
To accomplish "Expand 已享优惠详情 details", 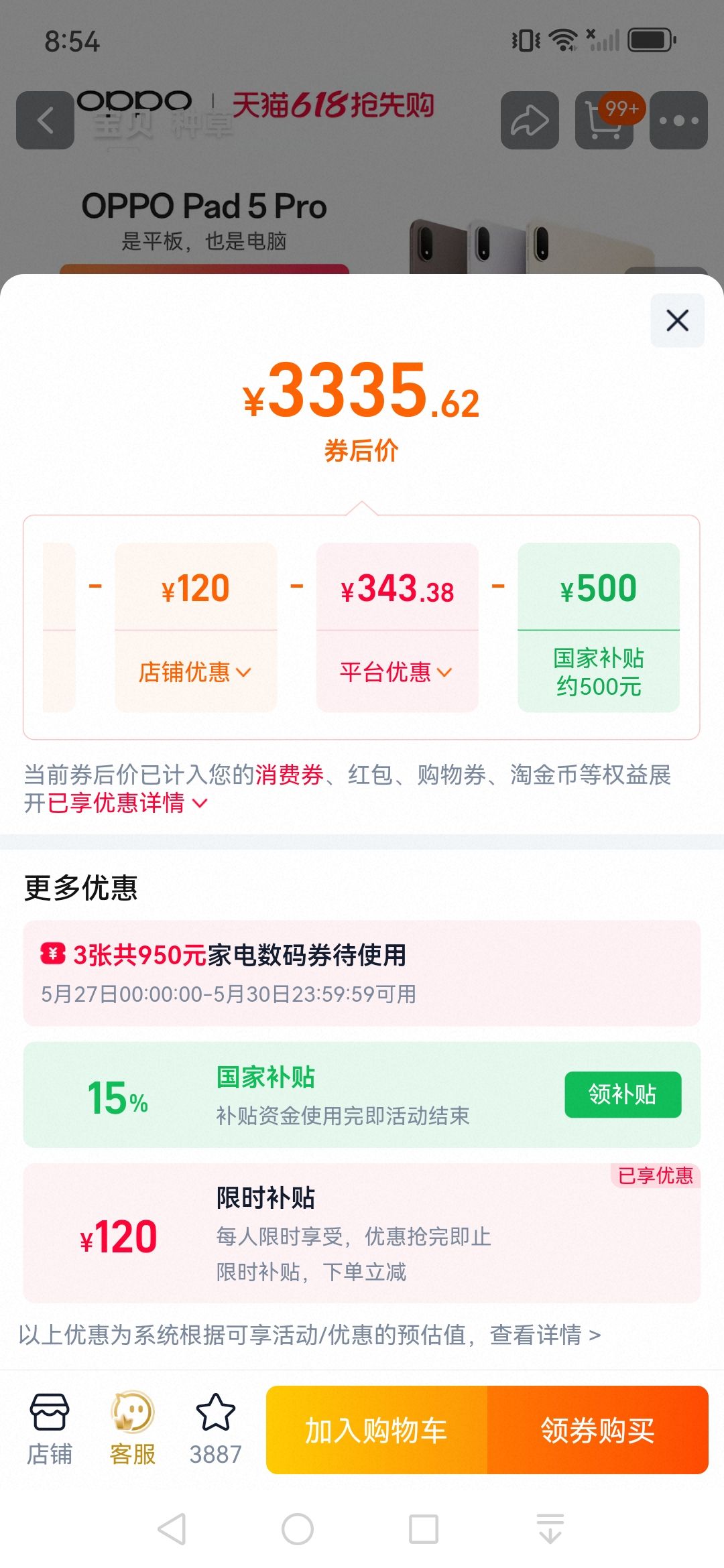I will point(127,802).
